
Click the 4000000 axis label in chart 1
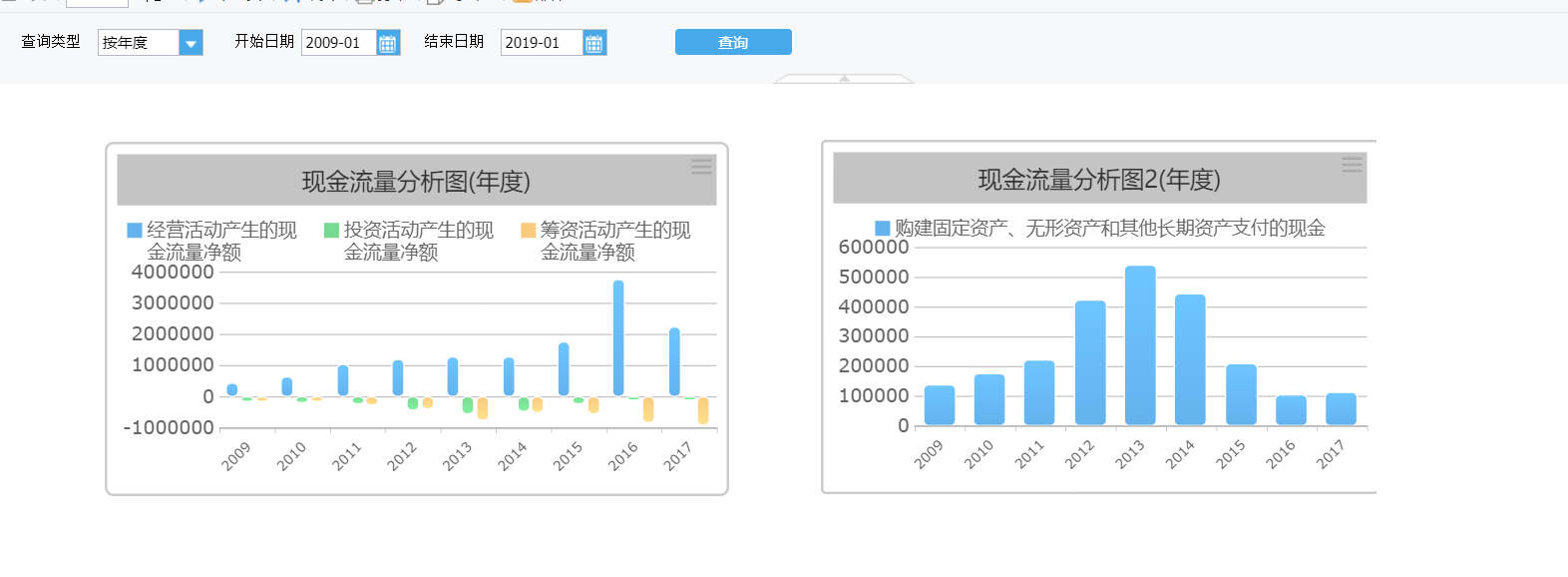click(173, 272)
